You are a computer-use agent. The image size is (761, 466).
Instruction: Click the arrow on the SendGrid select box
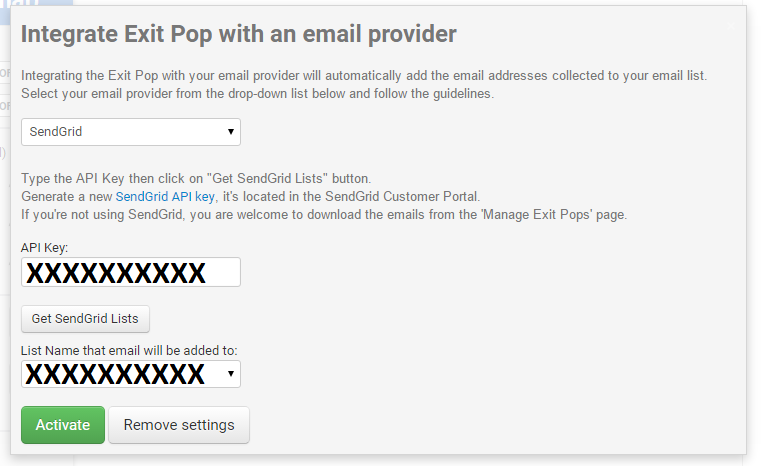point(231,131)
